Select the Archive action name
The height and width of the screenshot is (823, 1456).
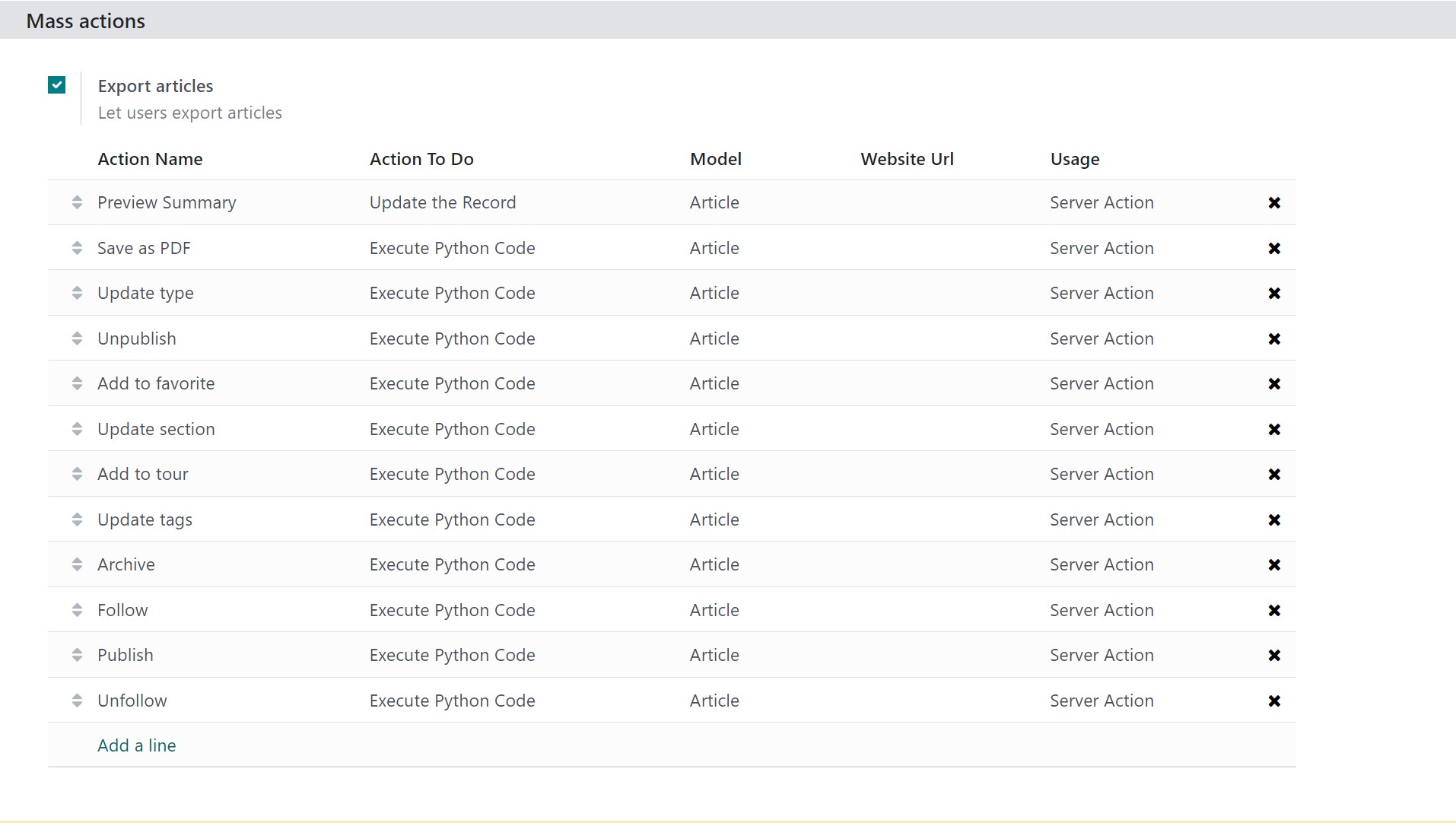tap(126, 564)
